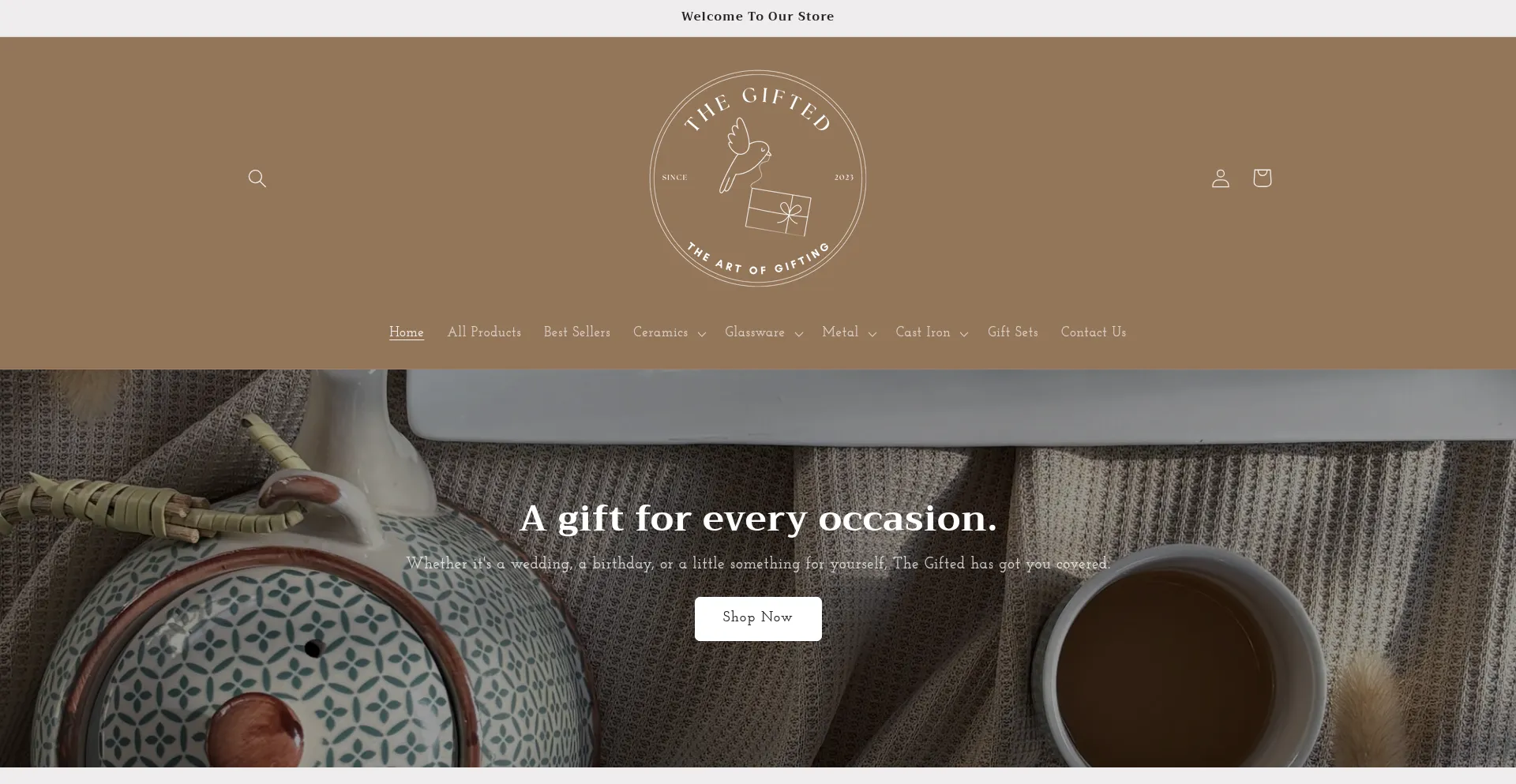Click the Ceramics menu label
1516x784 pixels.
click(661, 332)
